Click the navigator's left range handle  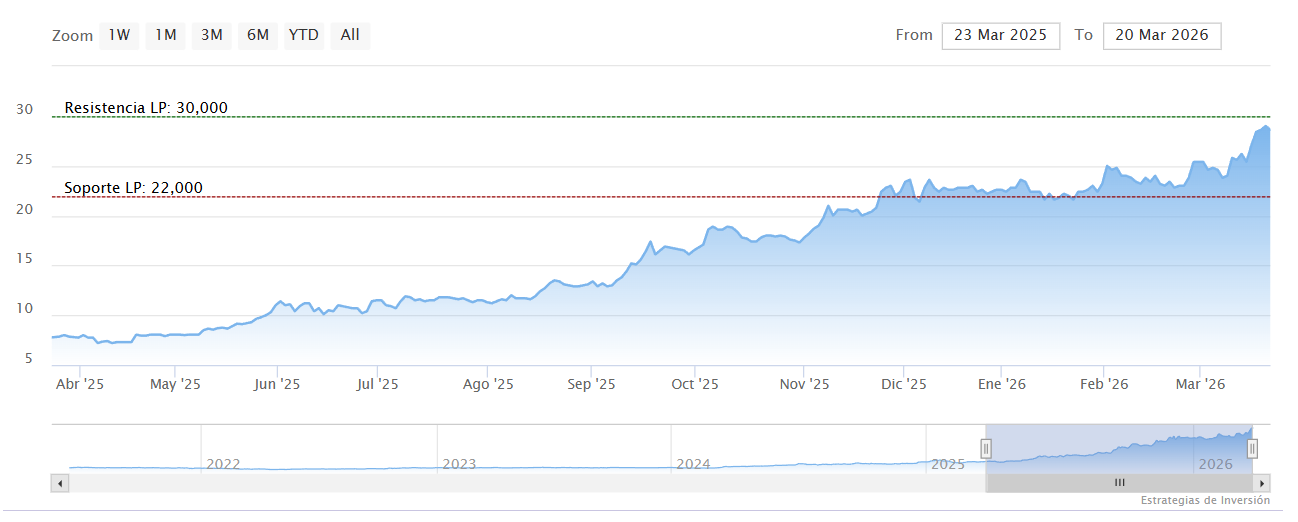(x=986, y=449)
